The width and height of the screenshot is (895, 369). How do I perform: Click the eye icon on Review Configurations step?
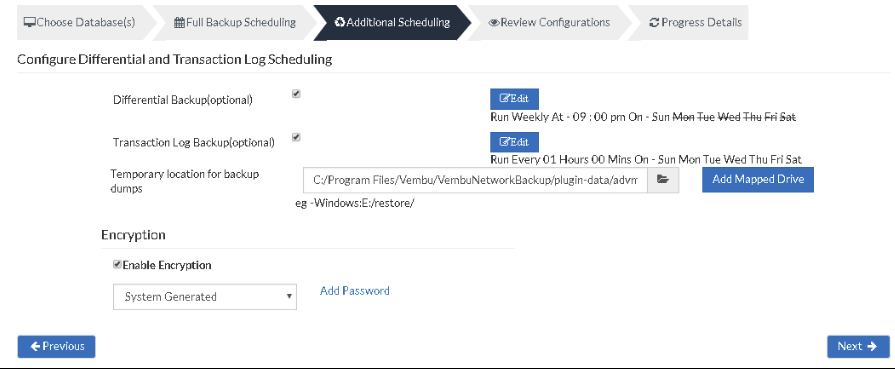494,23
